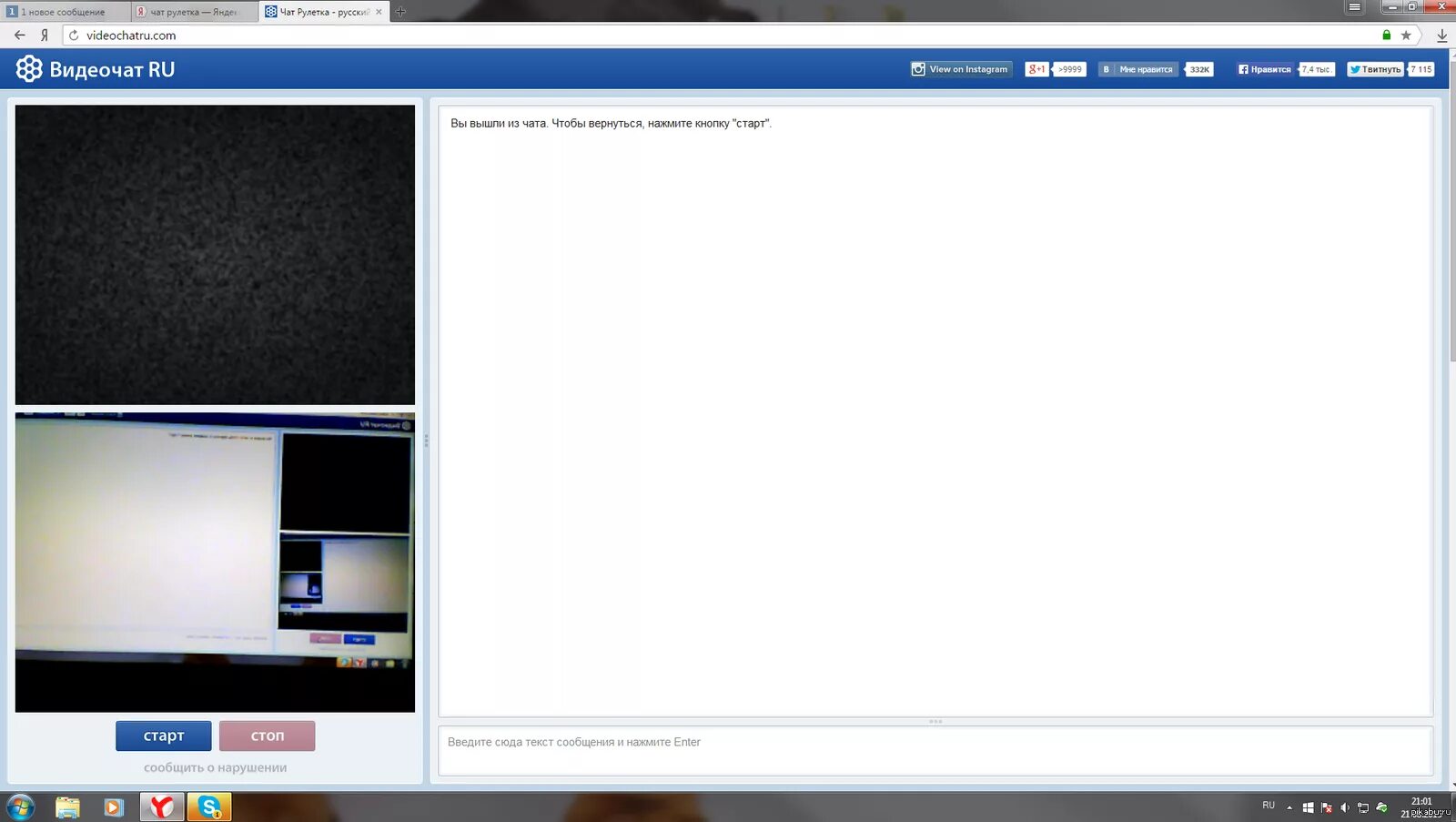This screenshot has width=1456, height=822.
Task: Click the Action Center flag icon
Action: click(x=1326, y=807)
